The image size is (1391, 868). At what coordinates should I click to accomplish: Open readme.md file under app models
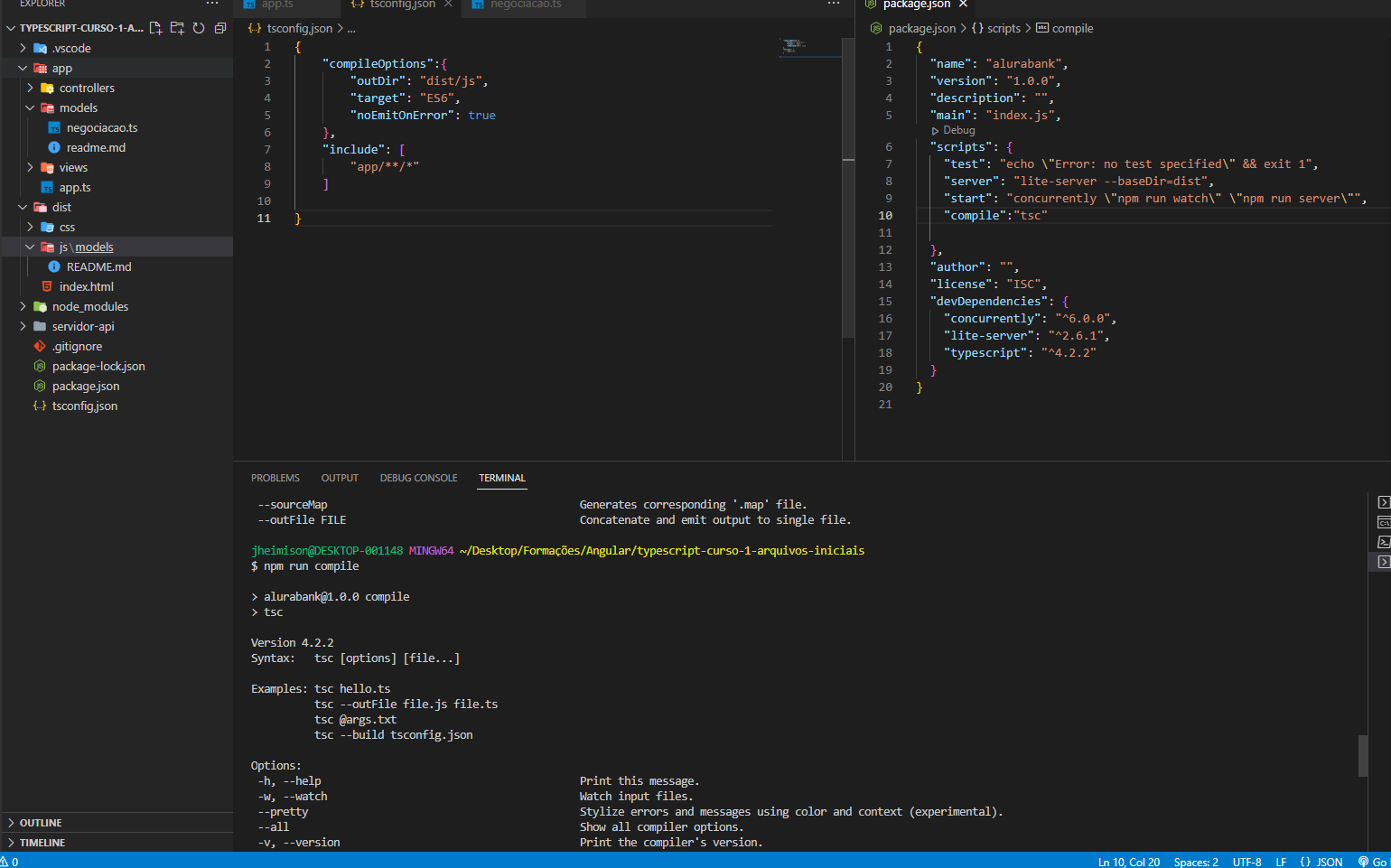[96, 148]
